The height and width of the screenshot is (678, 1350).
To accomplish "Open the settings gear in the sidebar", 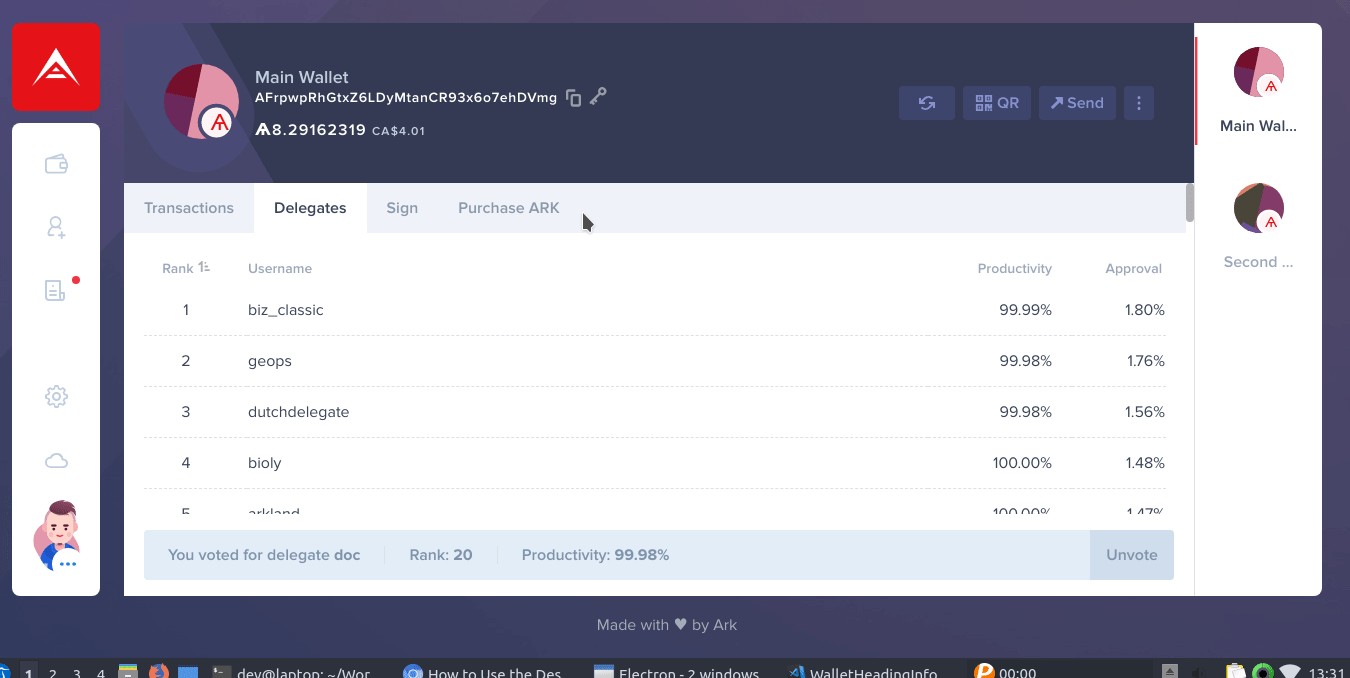I will 56,397.
